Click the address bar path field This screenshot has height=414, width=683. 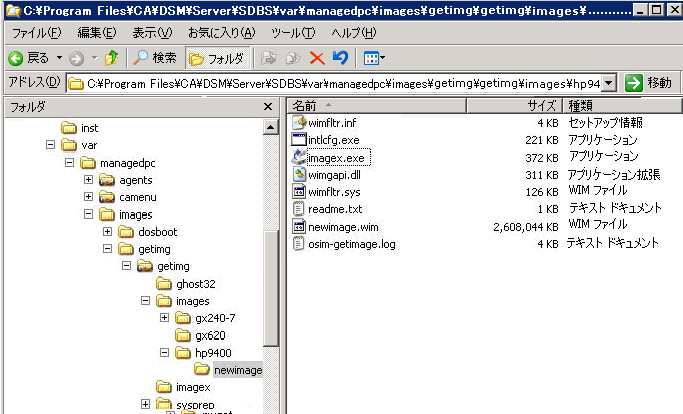click(334, 83)
